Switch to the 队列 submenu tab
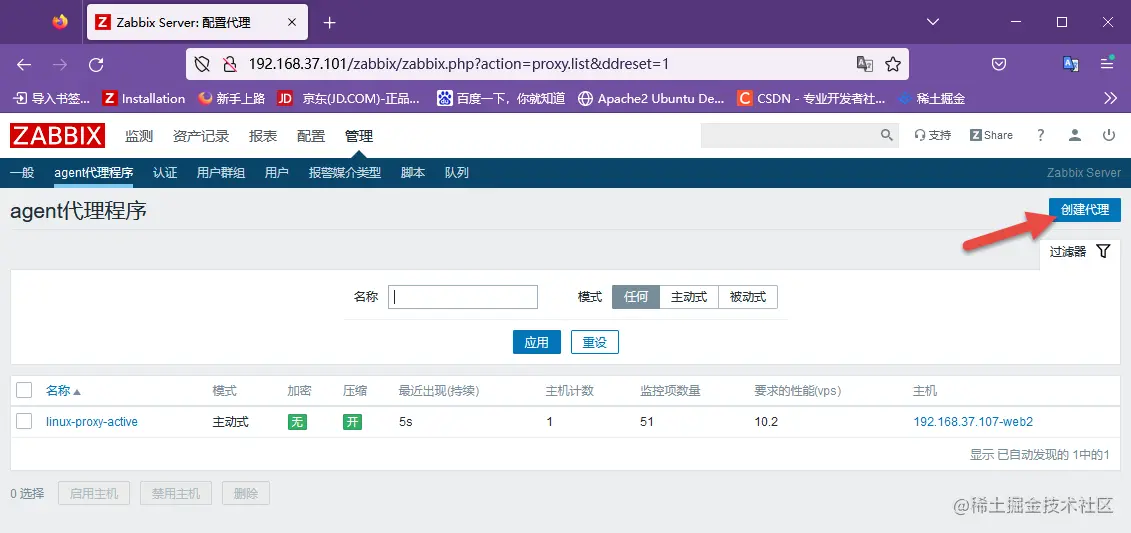Screen dimensions: 1131x533 (x=457, y=173)
